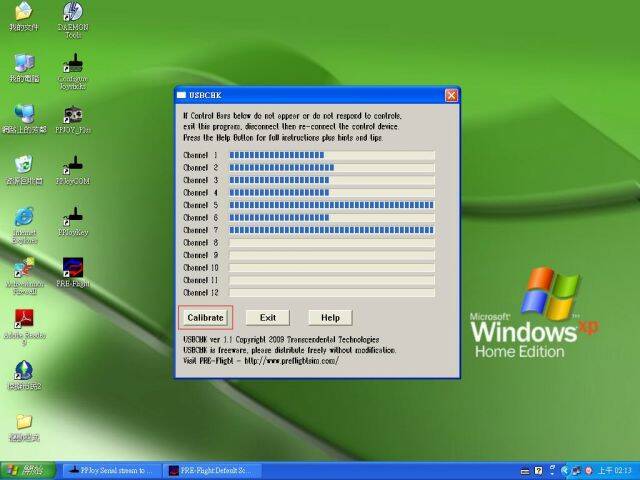
Task: Click the USBCHK title bar window icon
Action: tap(181, 95)
